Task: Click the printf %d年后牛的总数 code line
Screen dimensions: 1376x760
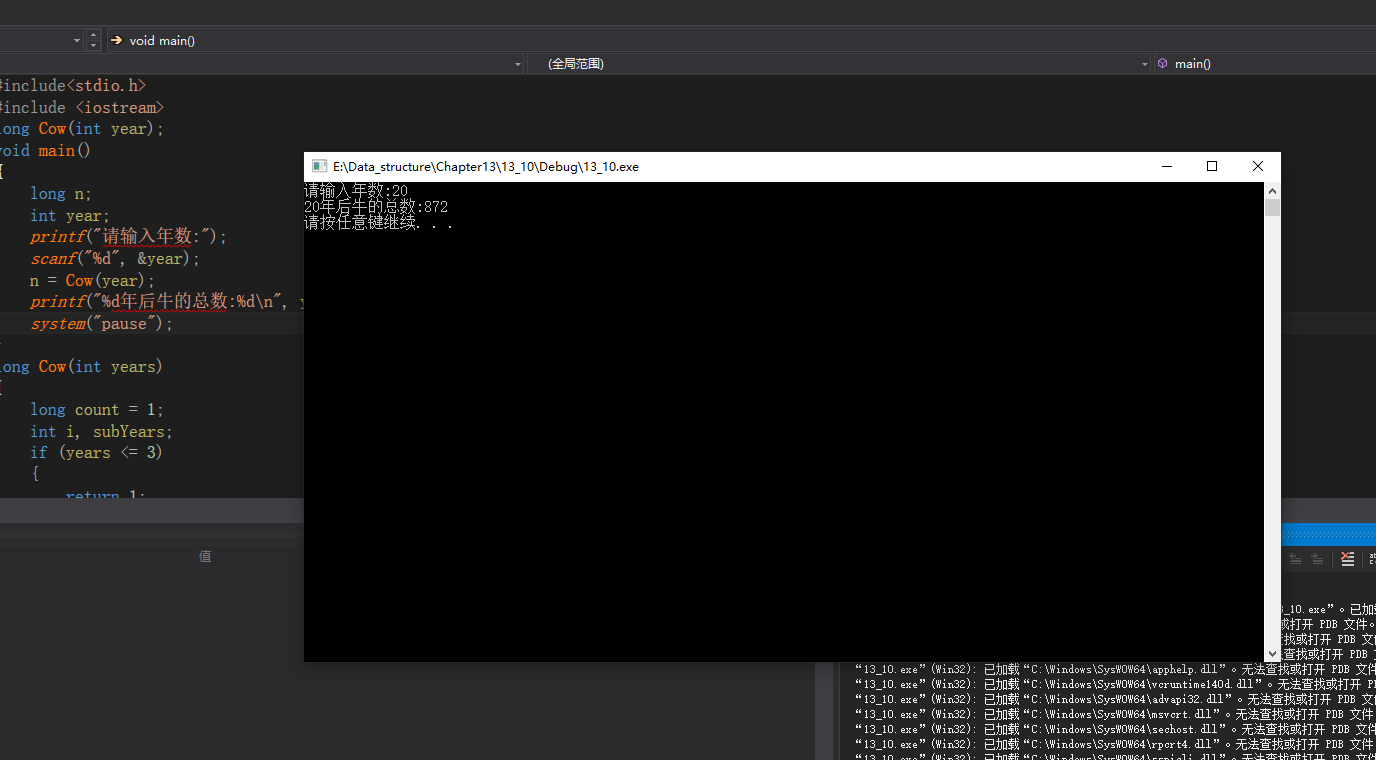Action: click(167, 302)
